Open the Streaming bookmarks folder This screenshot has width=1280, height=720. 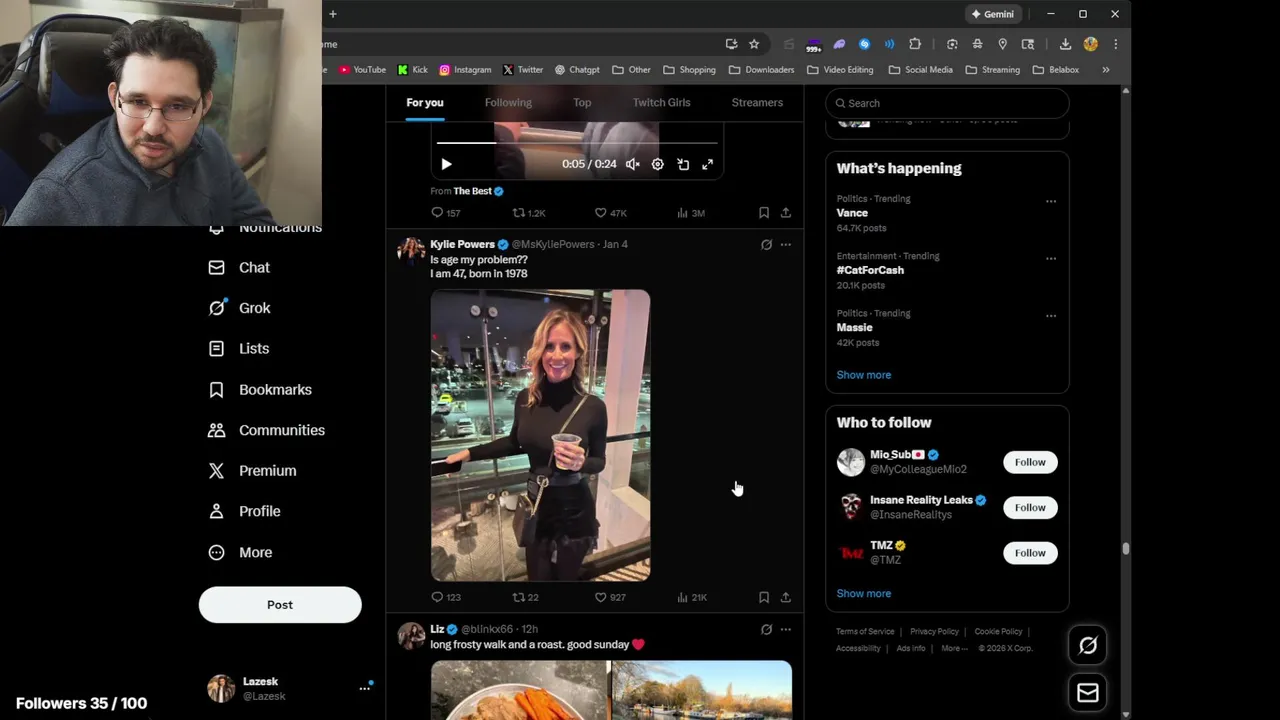[993, 70]
